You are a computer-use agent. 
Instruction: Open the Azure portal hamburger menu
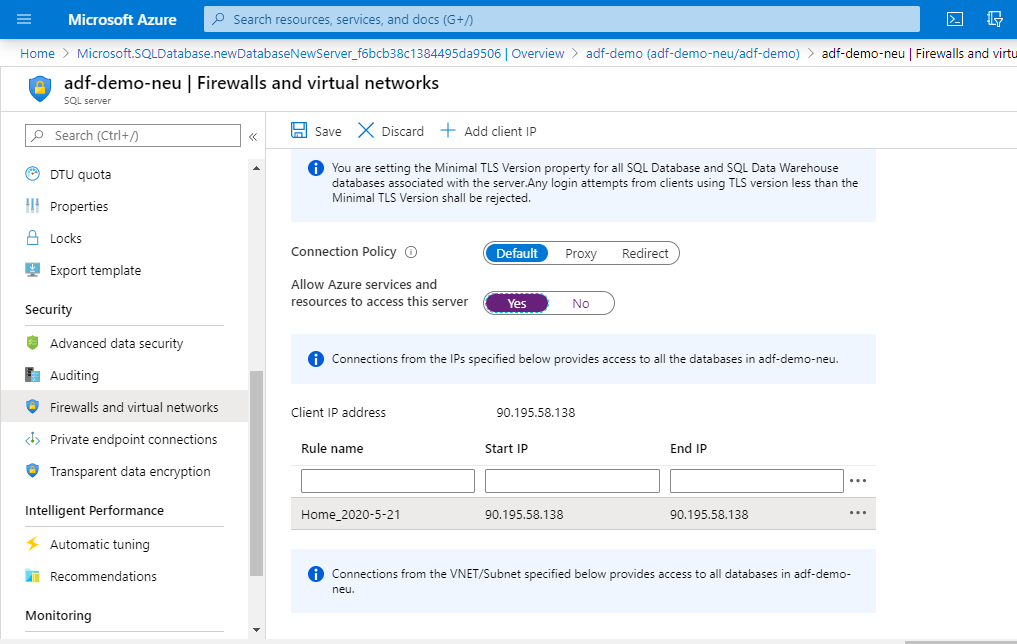click(24, 19)
